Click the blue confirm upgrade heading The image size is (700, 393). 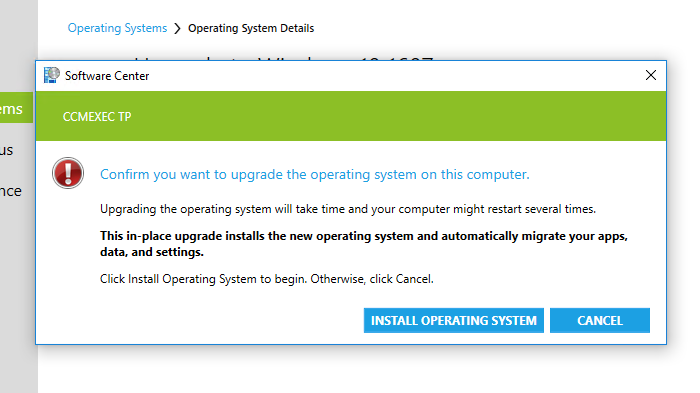click(315, 174)
